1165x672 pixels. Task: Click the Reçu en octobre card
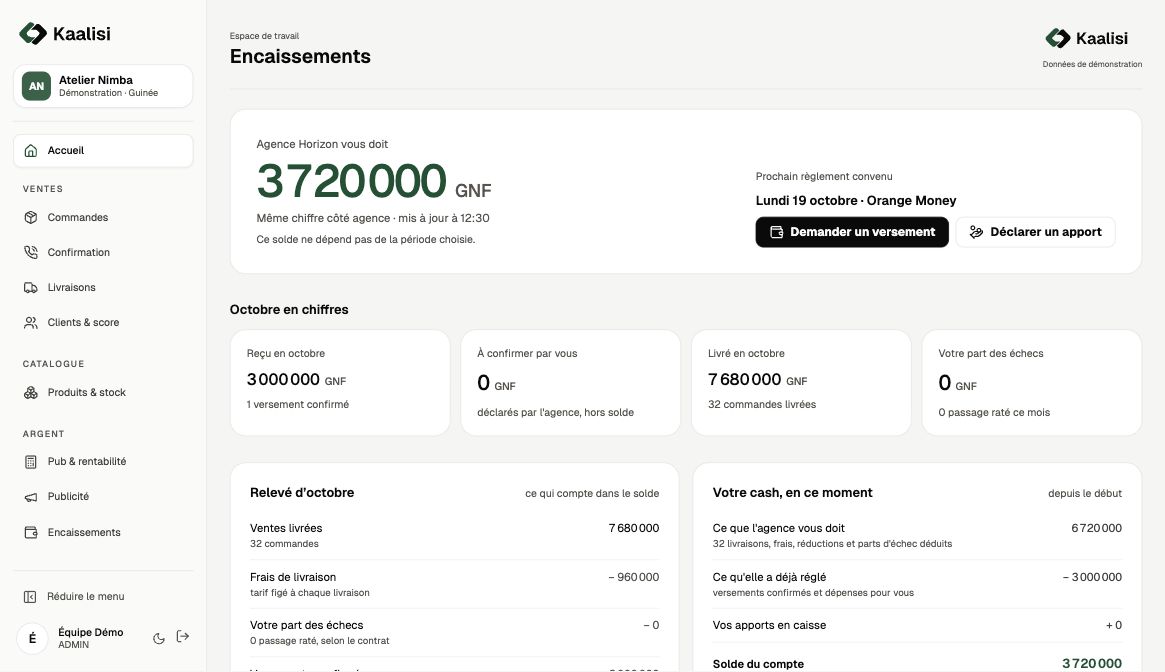(340, 382)
